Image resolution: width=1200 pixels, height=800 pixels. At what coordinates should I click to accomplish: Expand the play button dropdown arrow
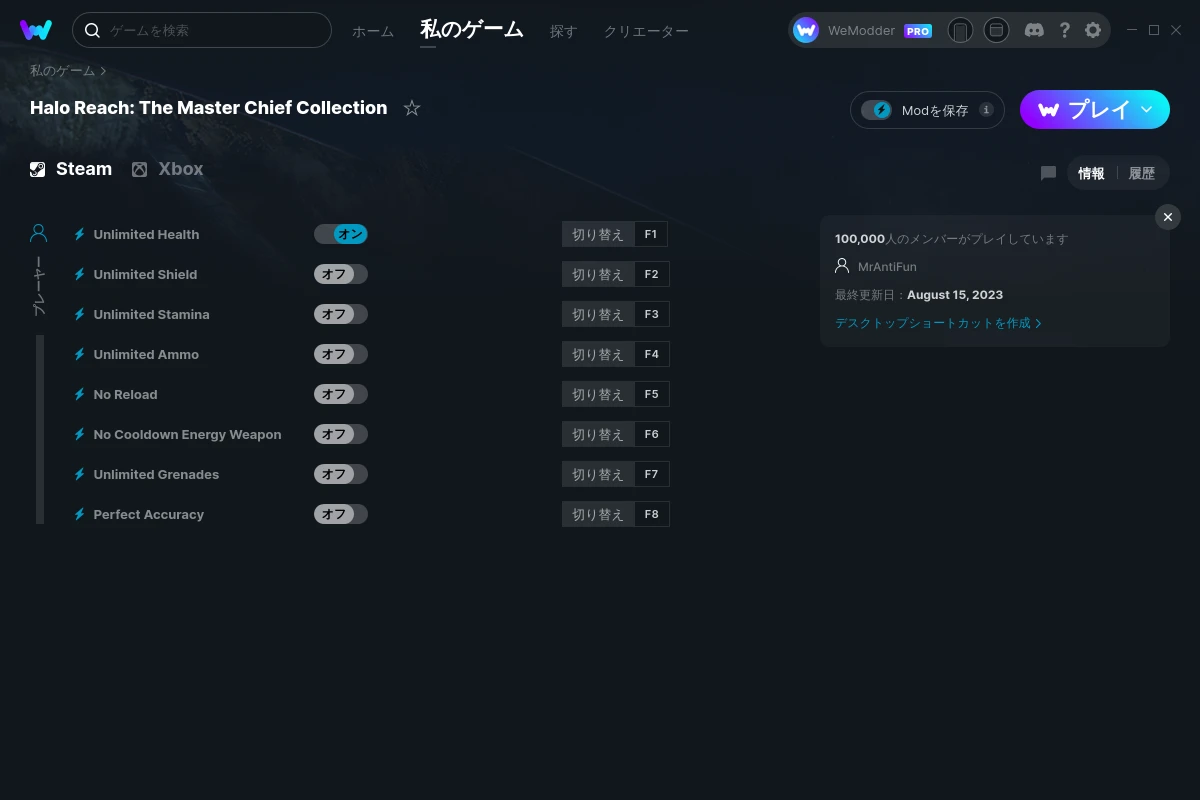(x=1147, y=109)
